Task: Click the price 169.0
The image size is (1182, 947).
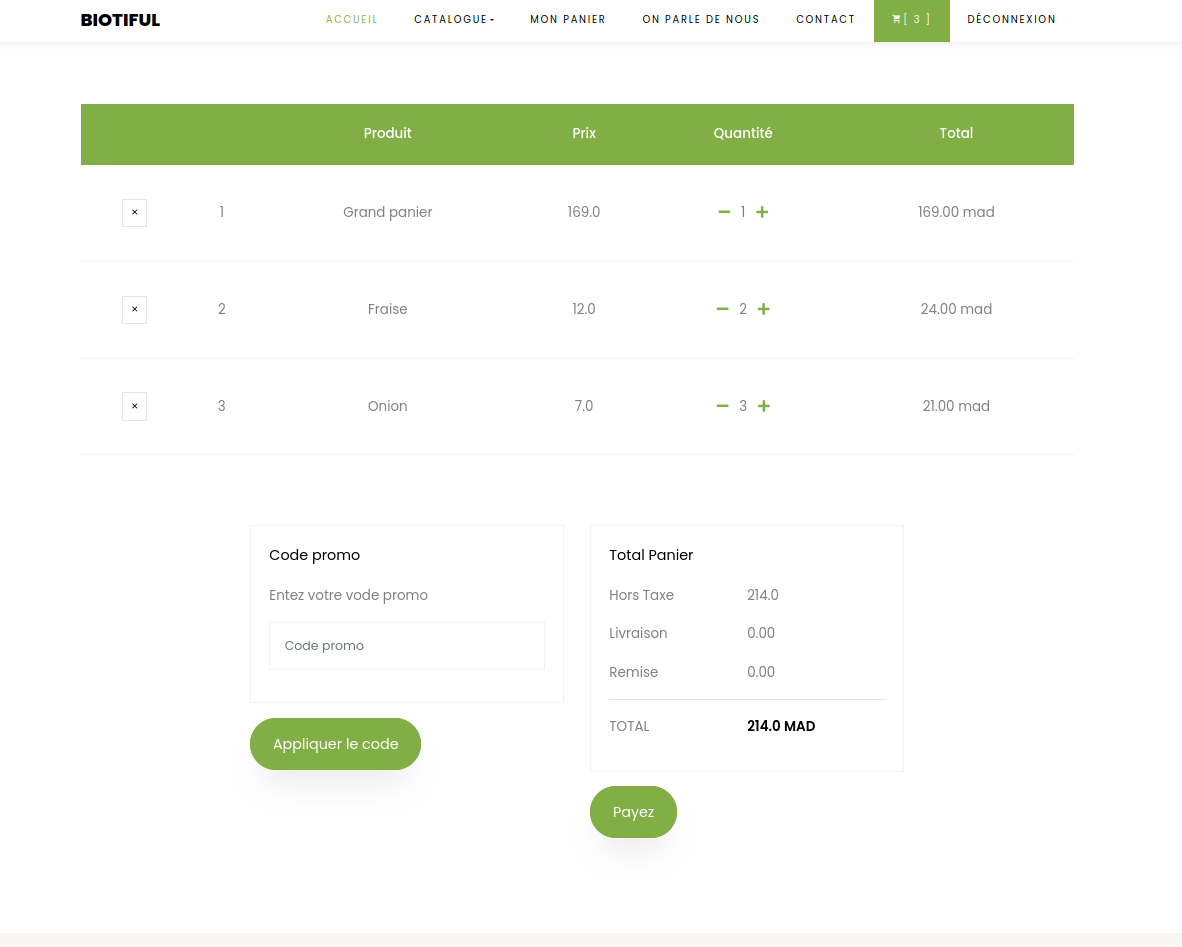Action: click(583, 212)
